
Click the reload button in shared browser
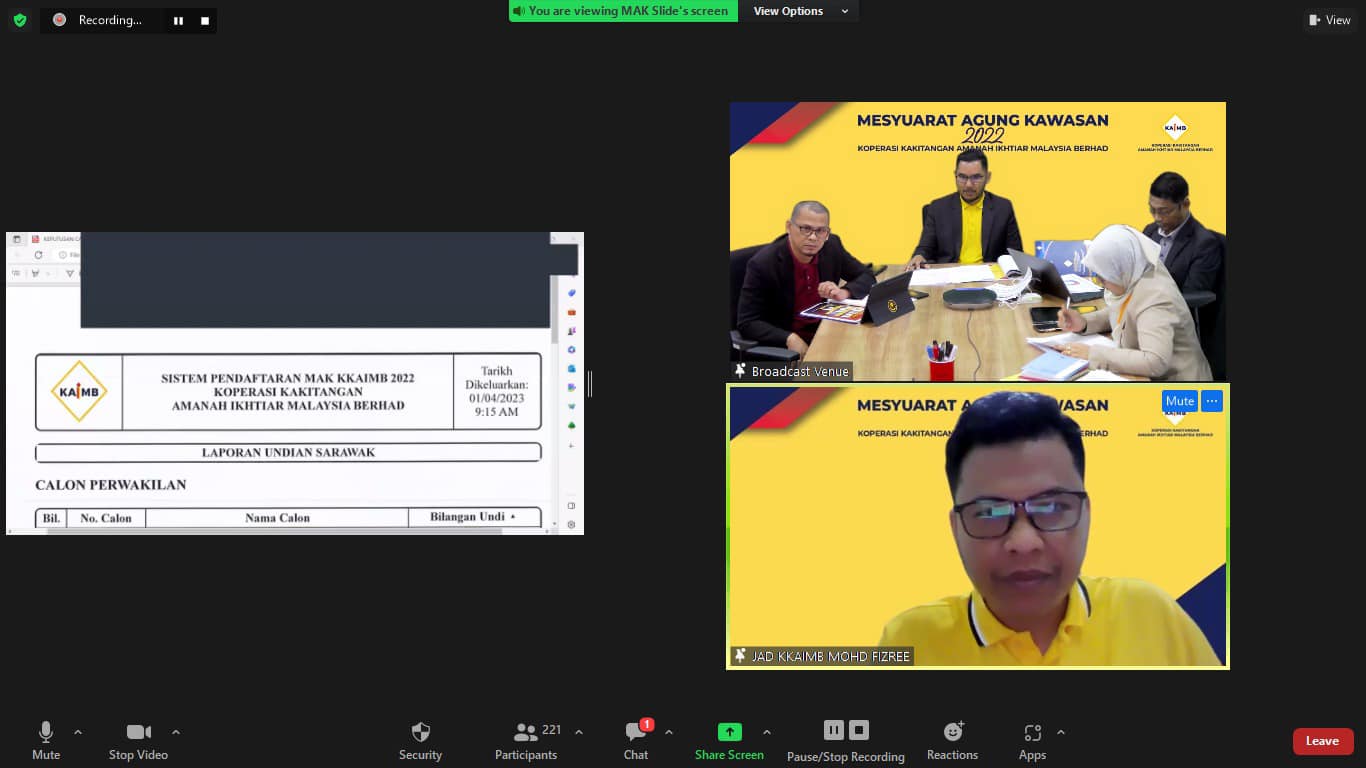coord(38,255)
